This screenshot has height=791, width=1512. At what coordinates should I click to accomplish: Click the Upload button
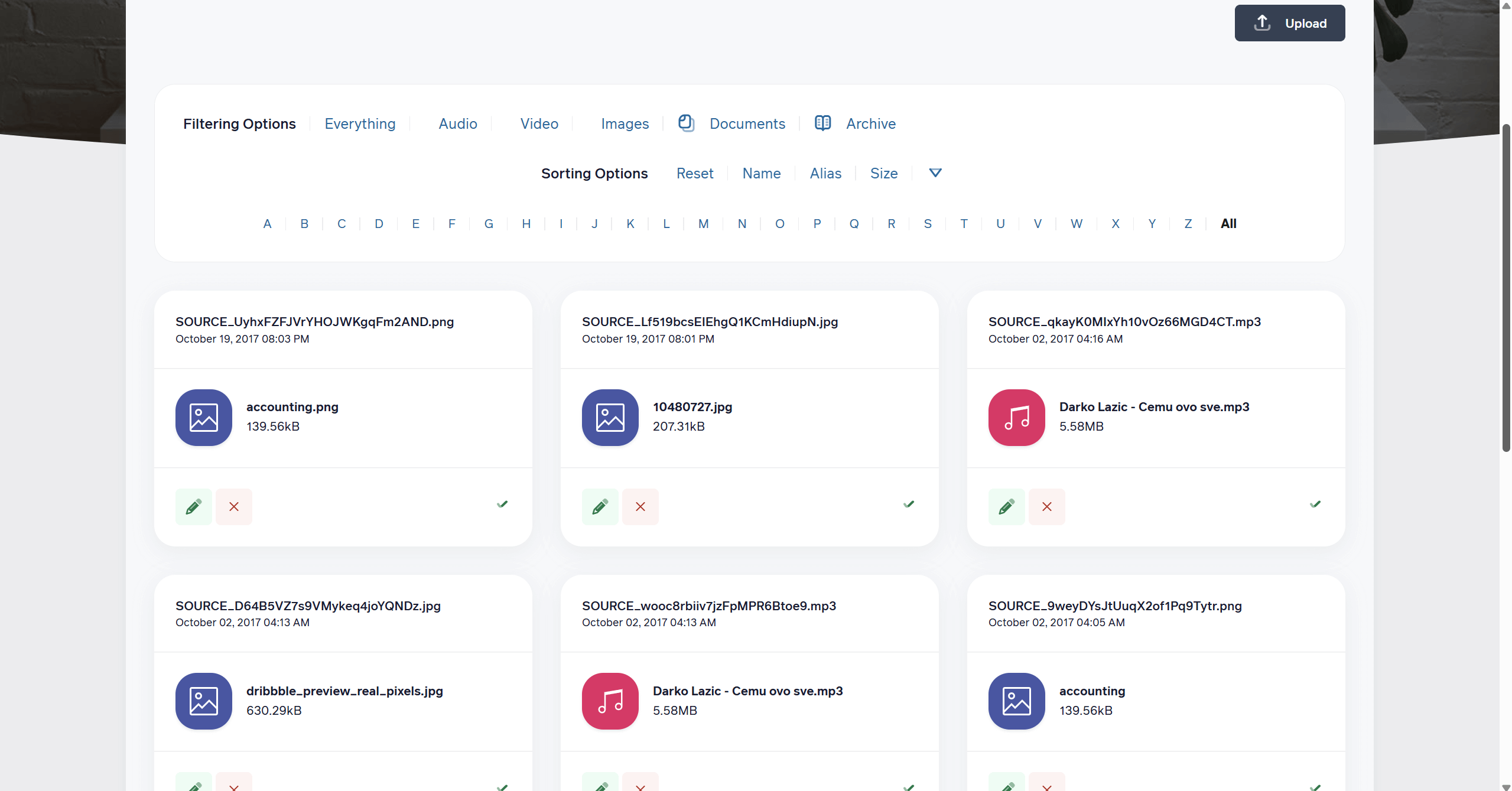click(1289, 23)
